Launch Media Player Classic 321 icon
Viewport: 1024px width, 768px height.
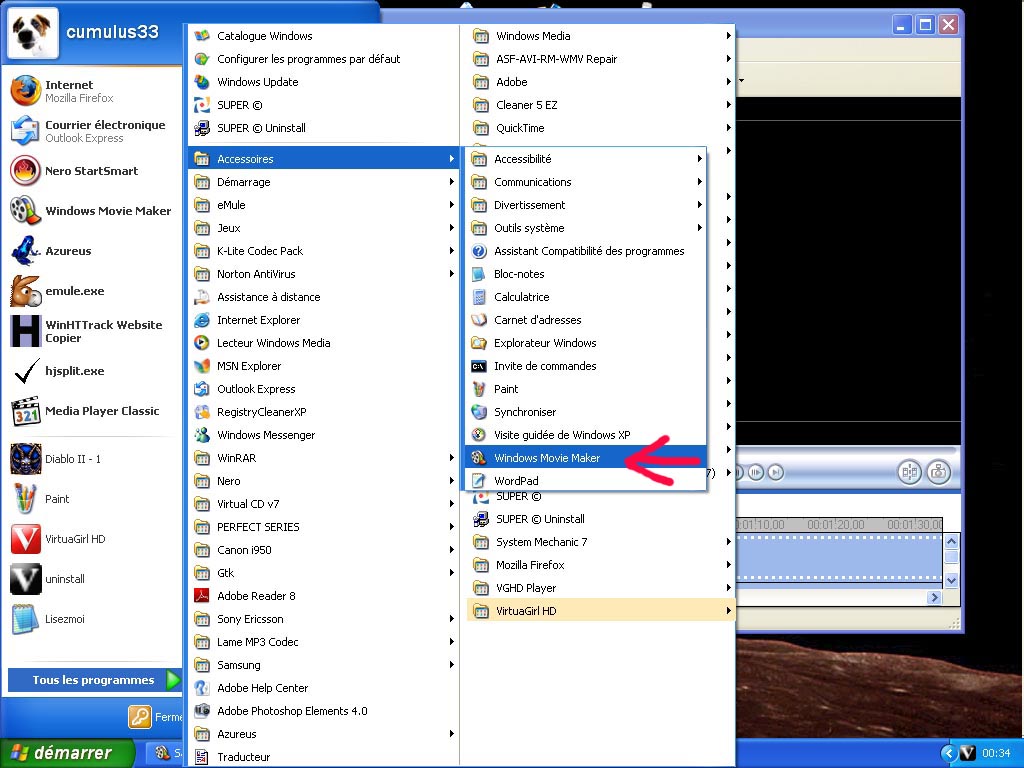25,411
